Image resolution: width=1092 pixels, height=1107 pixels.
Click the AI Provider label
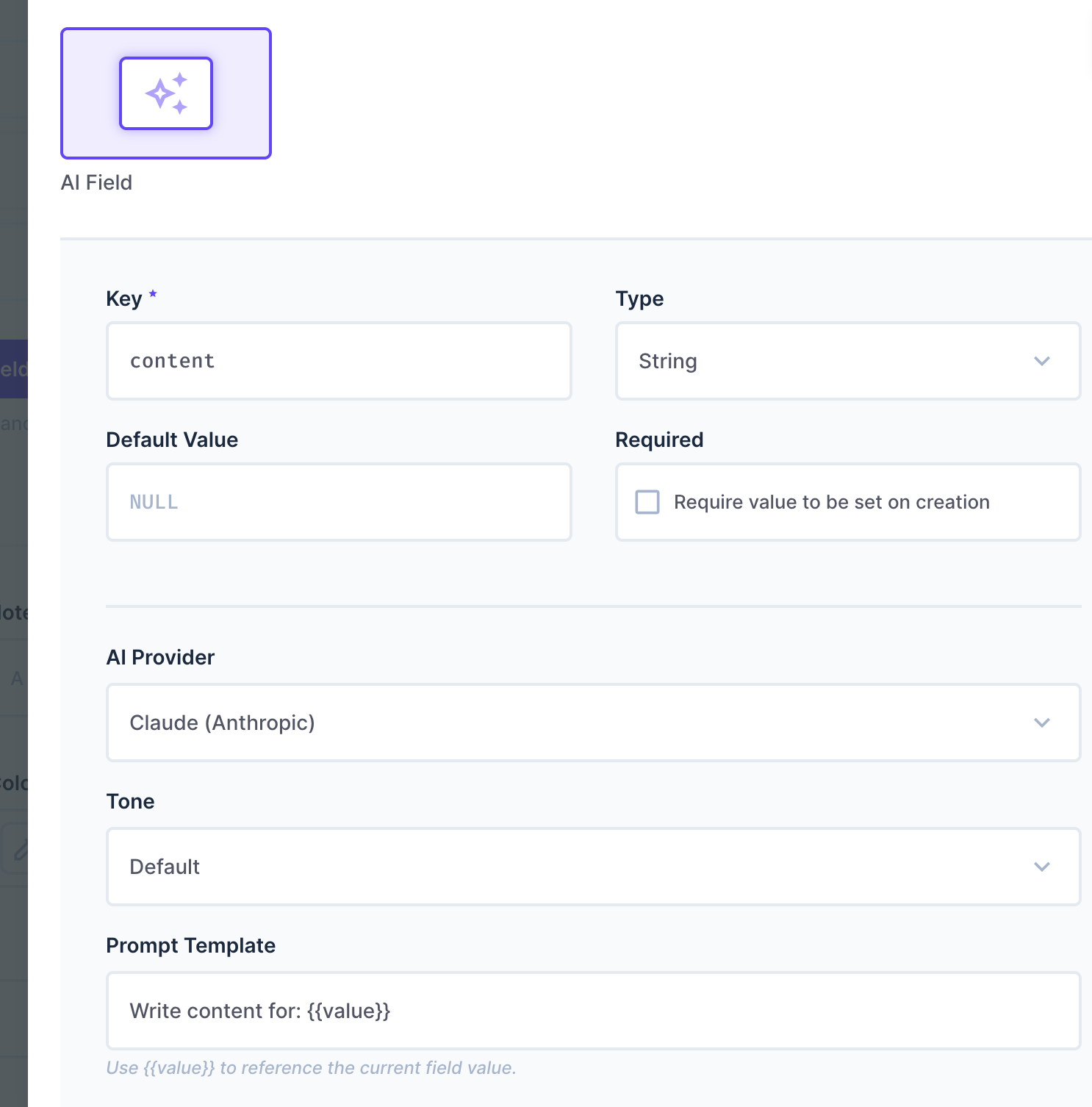coord(160,657)
